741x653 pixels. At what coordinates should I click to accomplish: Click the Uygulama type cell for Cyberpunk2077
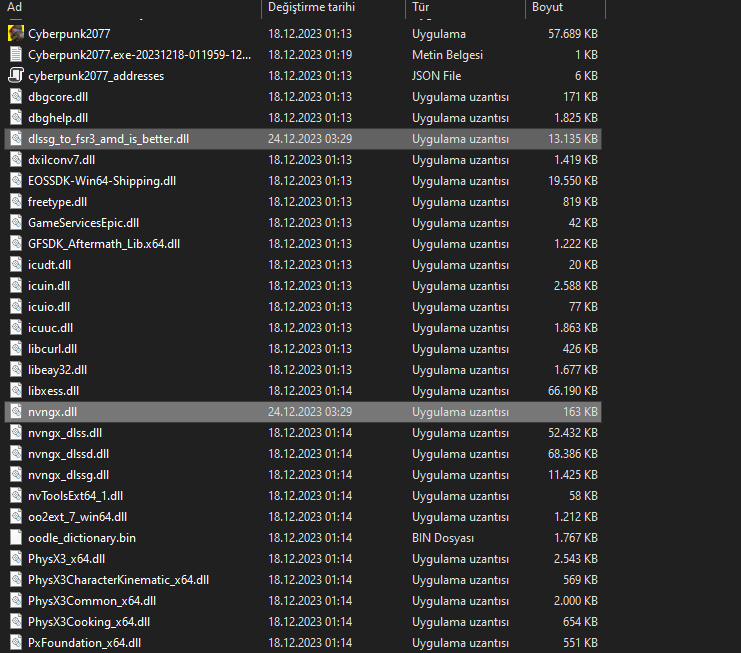(x=439, y=34)
